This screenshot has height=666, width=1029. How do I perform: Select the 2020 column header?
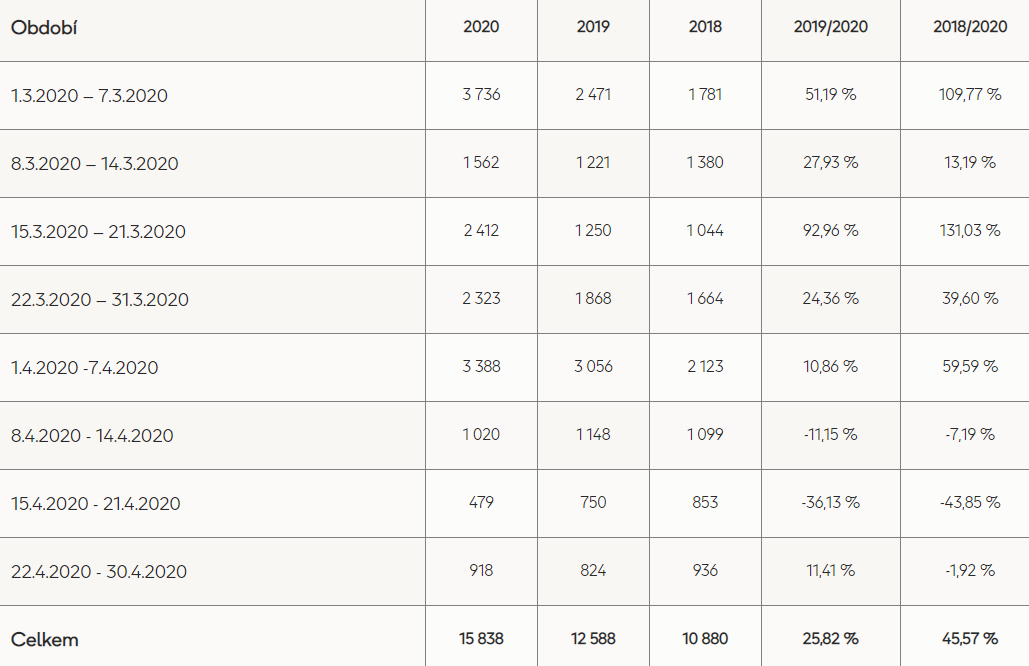click(481, 27)
